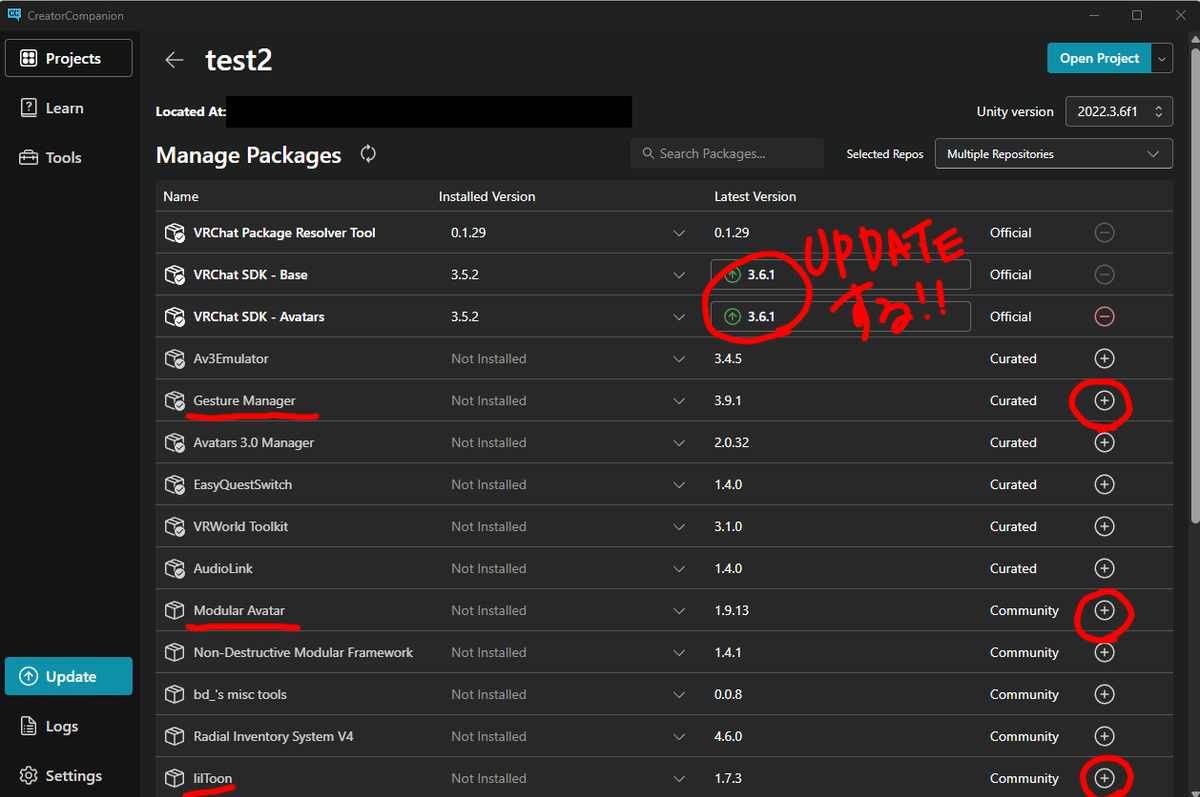Open the Multiple Repositories dropdown

point(1053,154)
